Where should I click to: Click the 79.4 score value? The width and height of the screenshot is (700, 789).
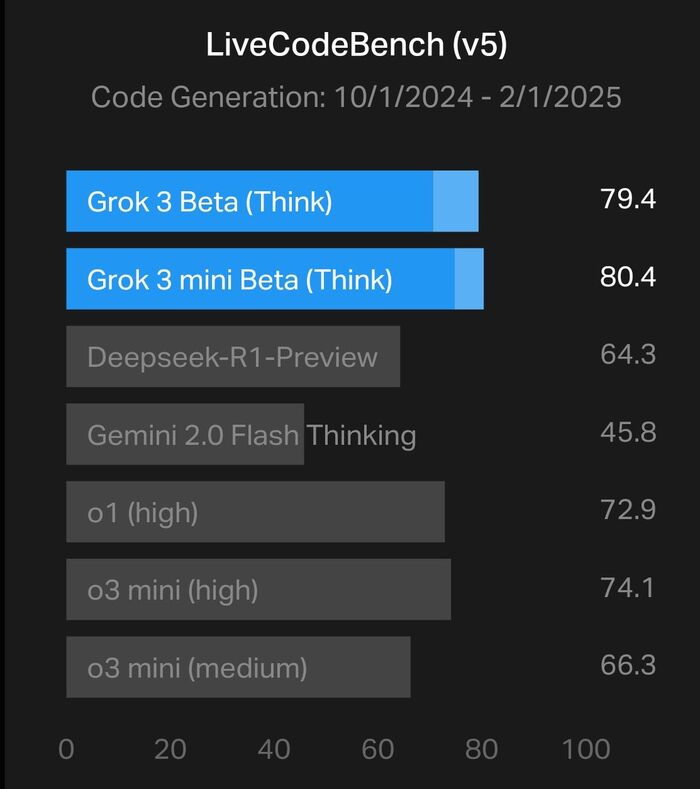[x=628, y=199]
